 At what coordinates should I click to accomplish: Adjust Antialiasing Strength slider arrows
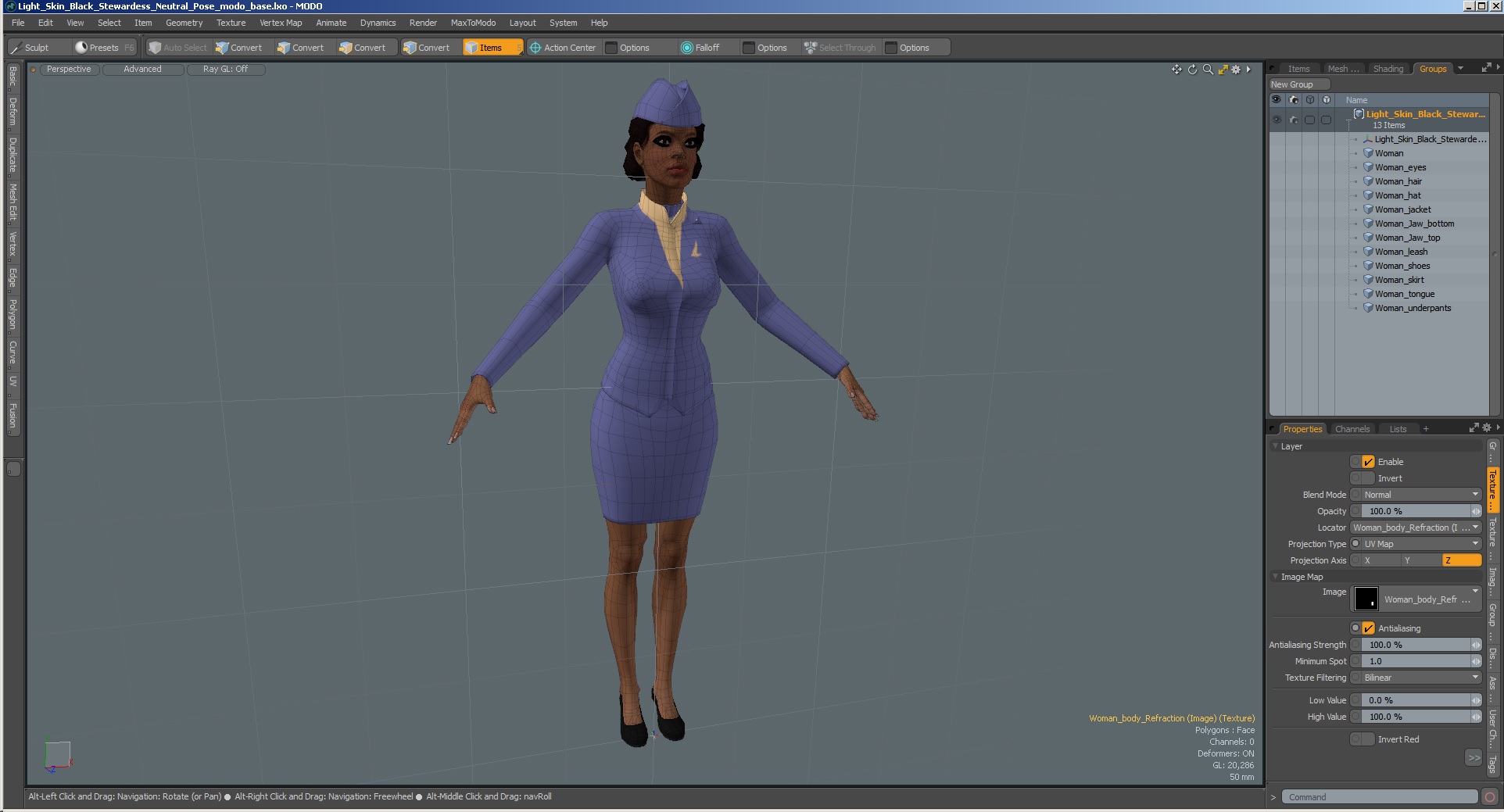tap(1476, 645)
